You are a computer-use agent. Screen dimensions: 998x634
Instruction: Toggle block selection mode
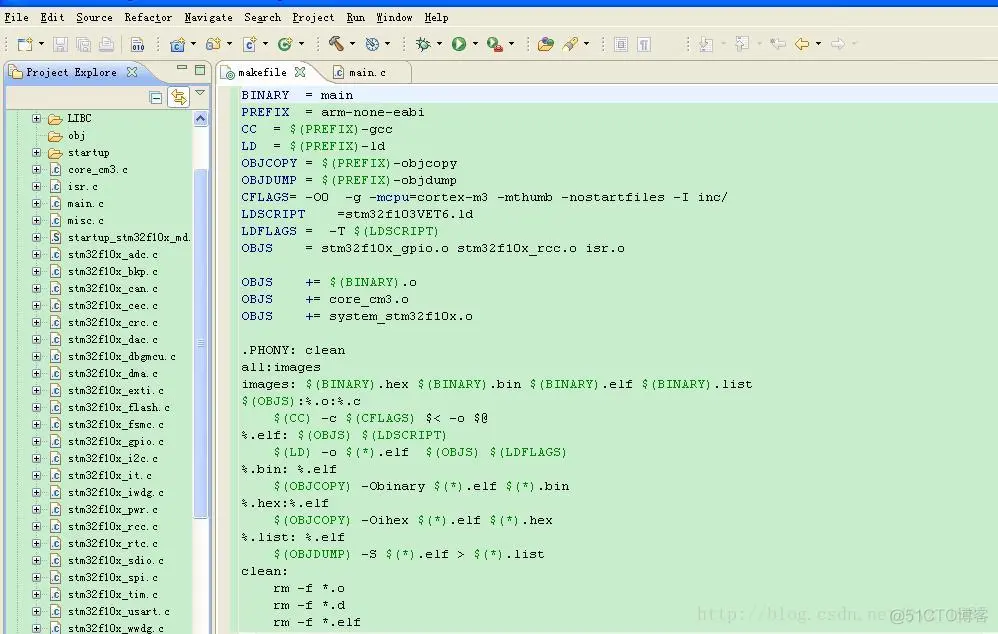621,44
